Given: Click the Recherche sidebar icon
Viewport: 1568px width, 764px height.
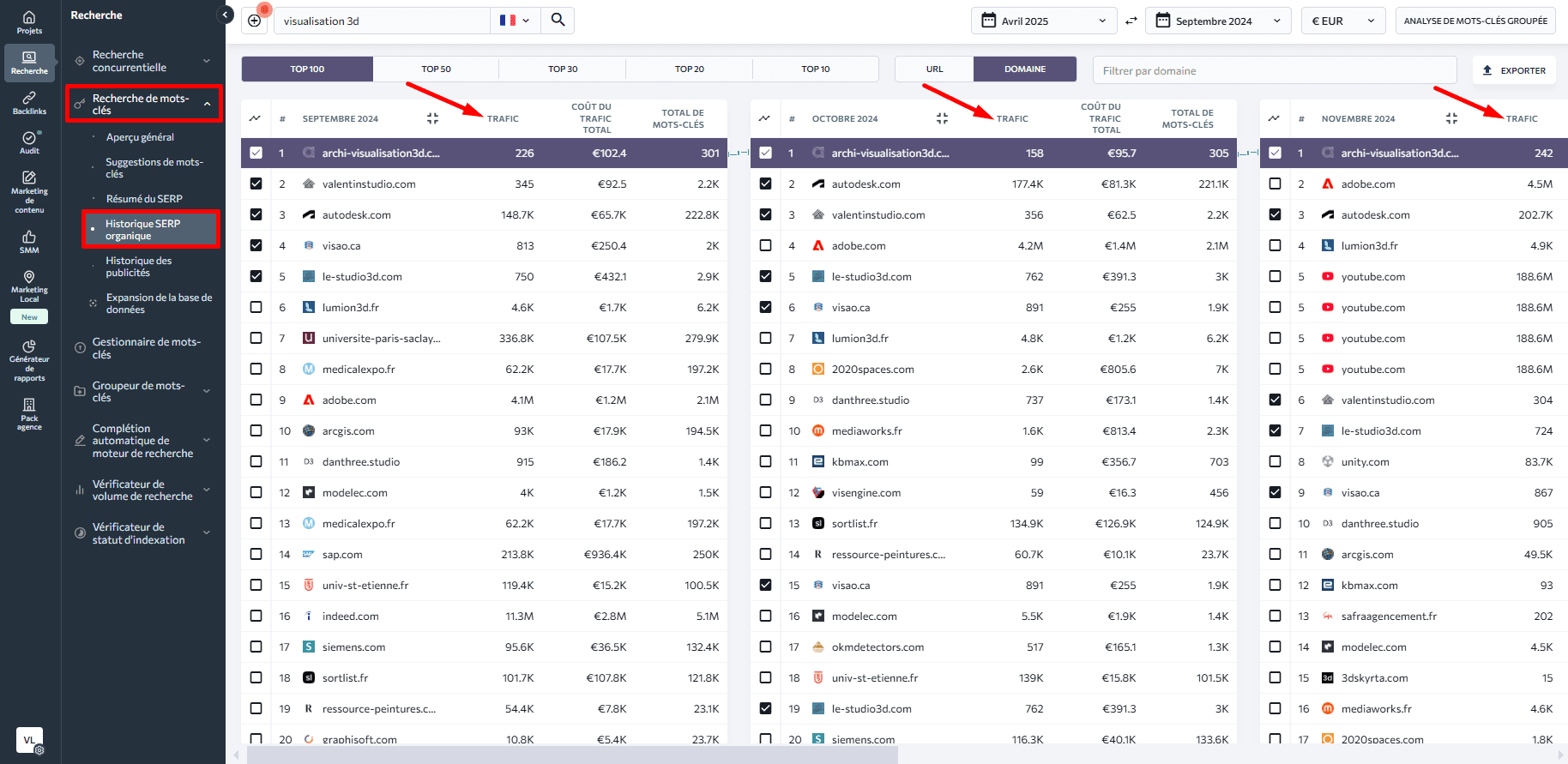Looking at the screenshot, I should (29, 63).
